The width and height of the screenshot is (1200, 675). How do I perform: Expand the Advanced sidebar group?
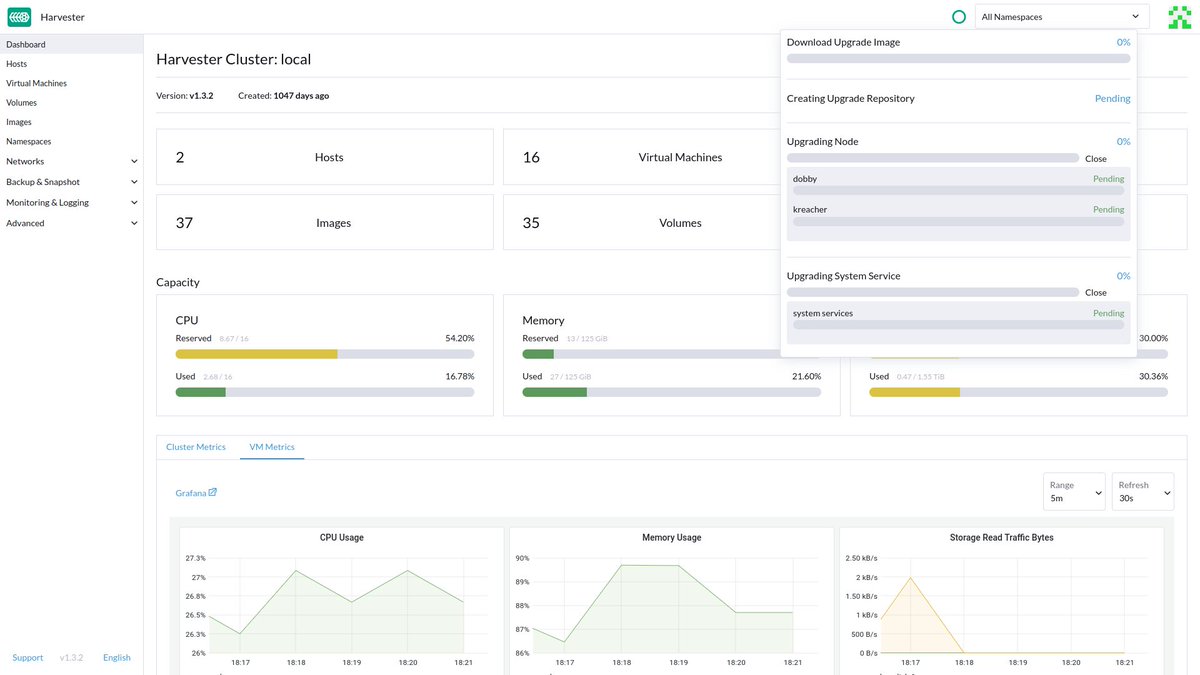pos(71,223)
